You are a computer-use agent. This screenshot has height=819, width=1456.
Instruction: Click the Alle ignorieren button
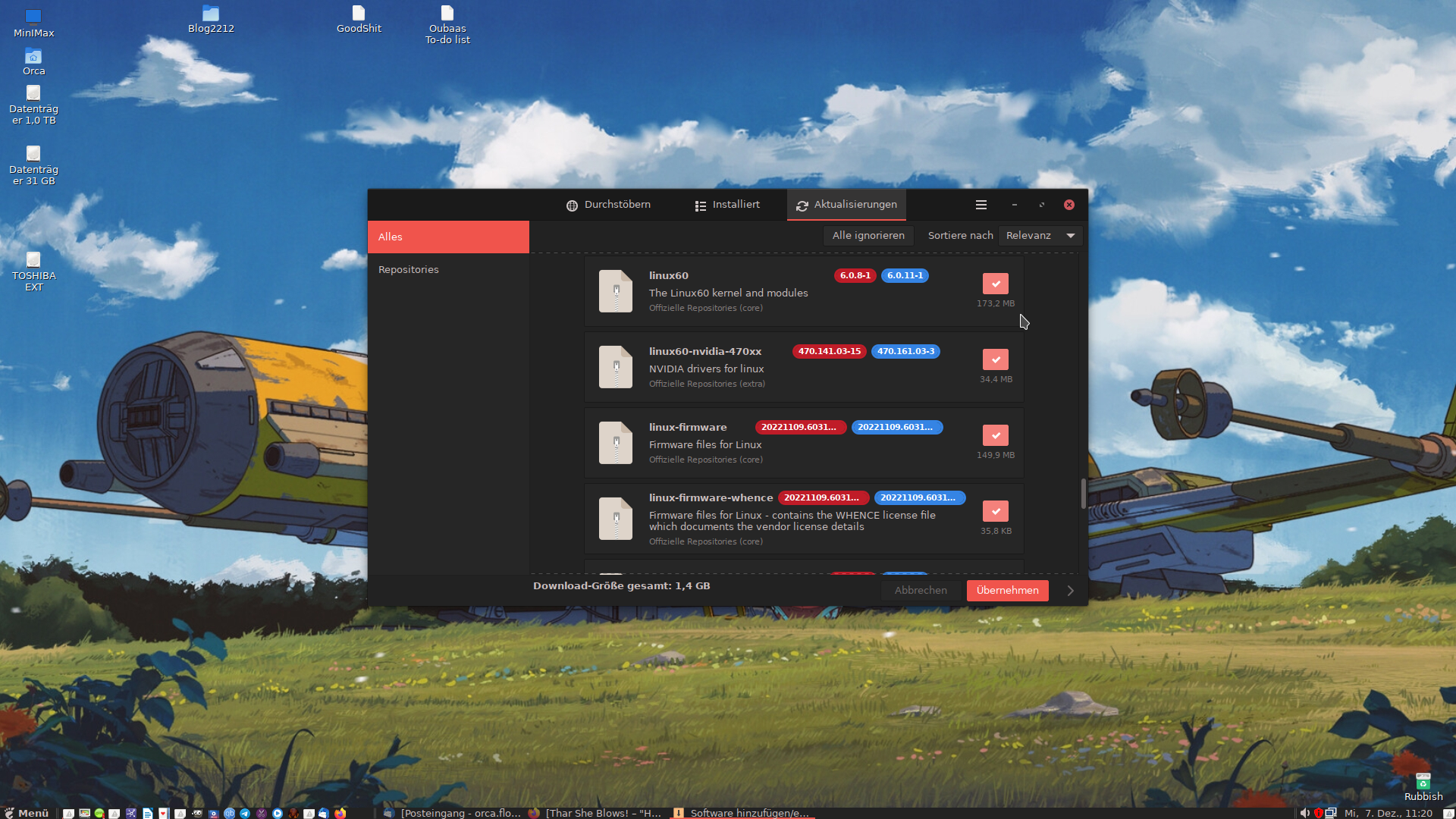coord(868,236)
